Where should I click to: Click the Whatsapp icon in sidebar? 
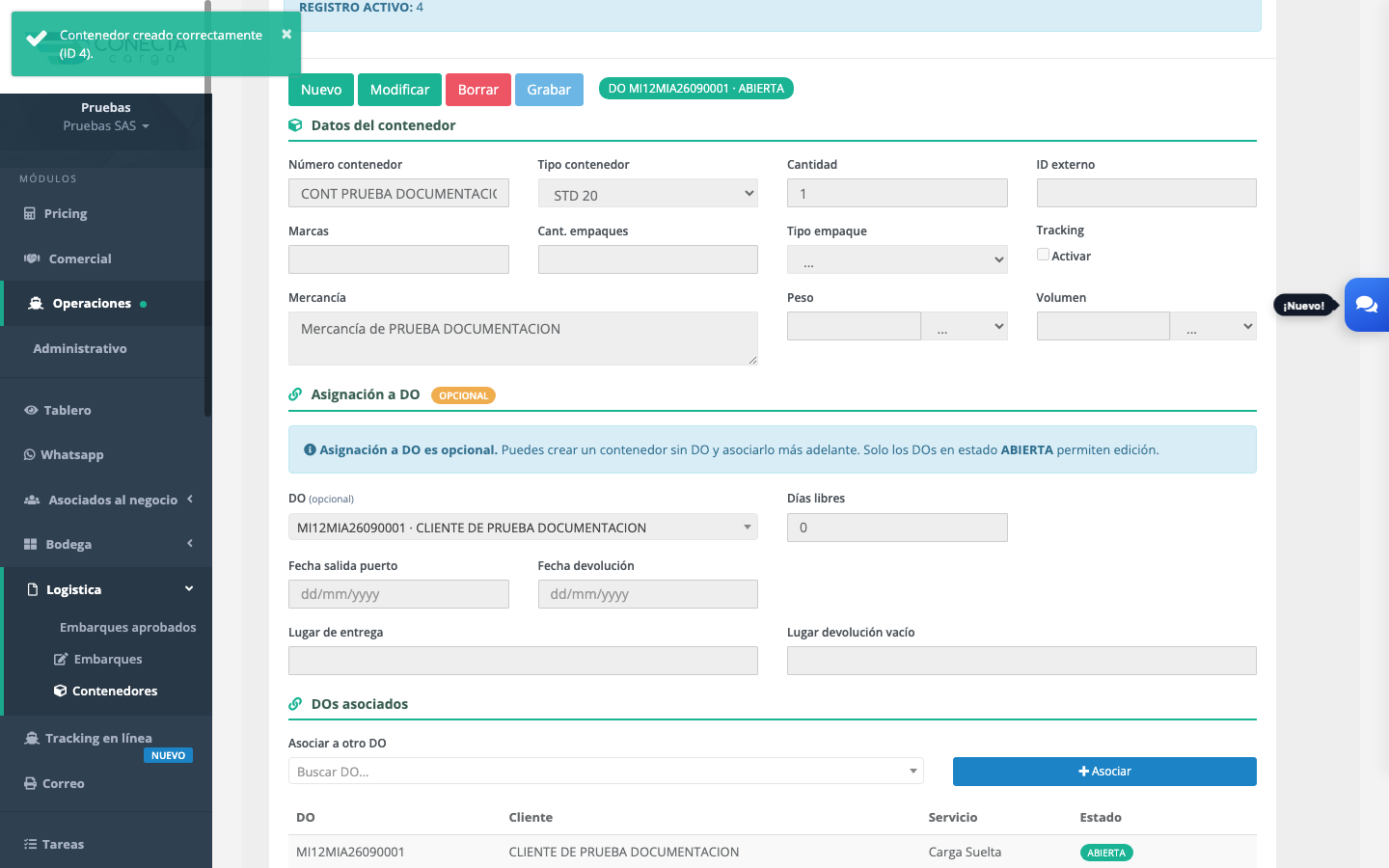(30, 454)
